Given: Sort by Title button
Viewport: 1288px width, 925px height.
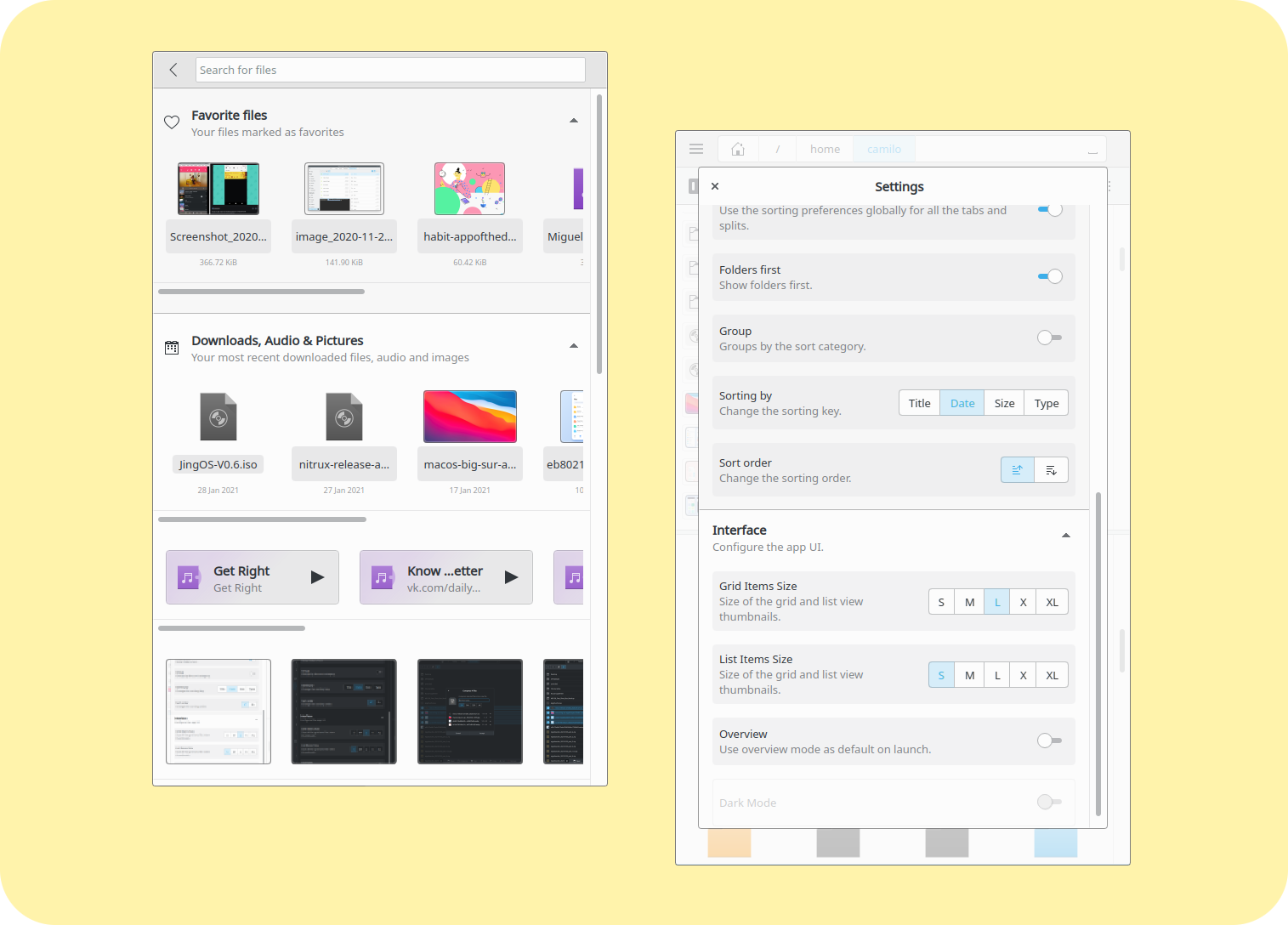Looking at the screenshot, I should (919, 403).
